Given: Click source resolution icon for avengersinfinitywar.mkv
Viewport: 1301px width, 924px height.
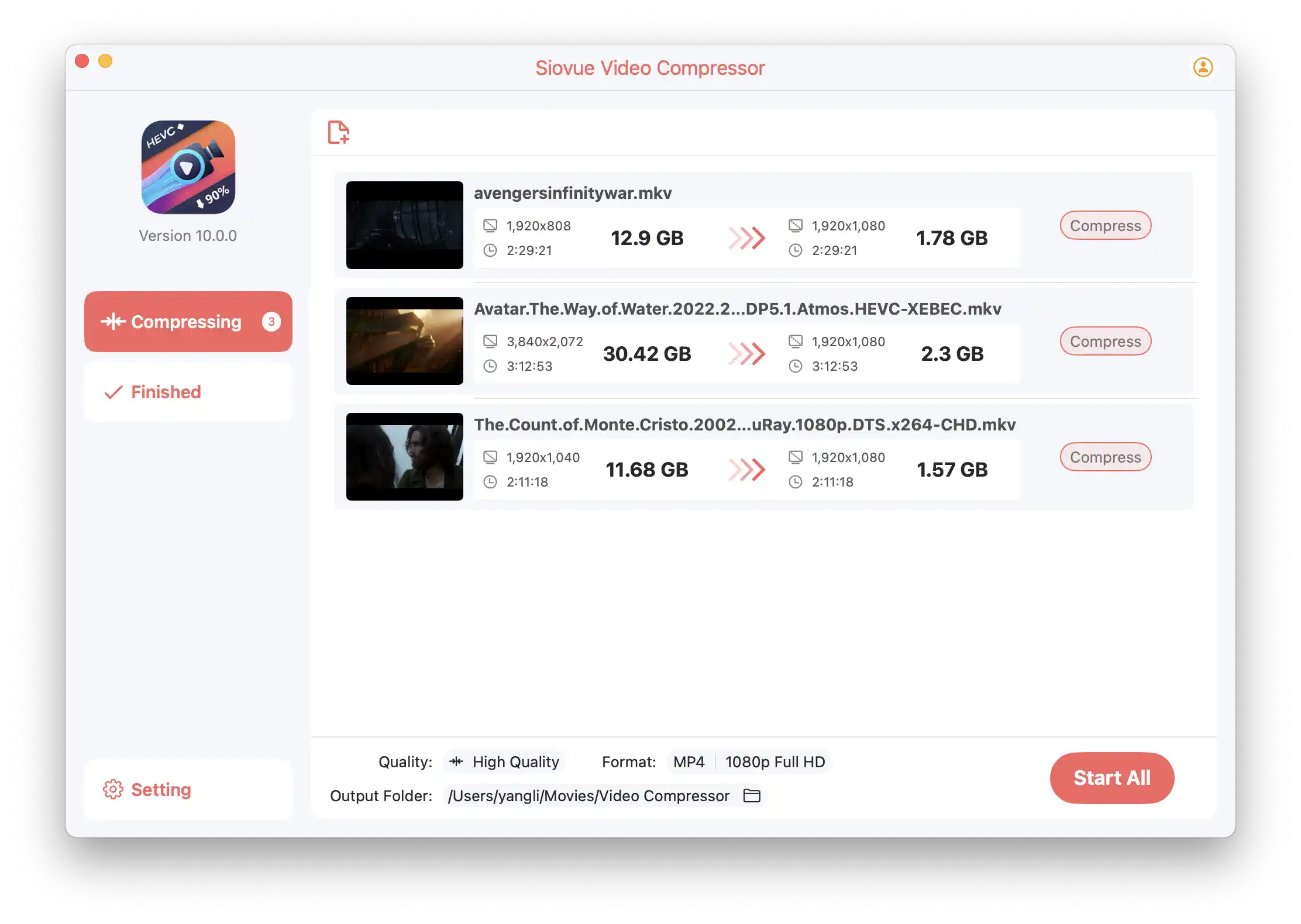Looking at the screenshot, I should 490,225.
